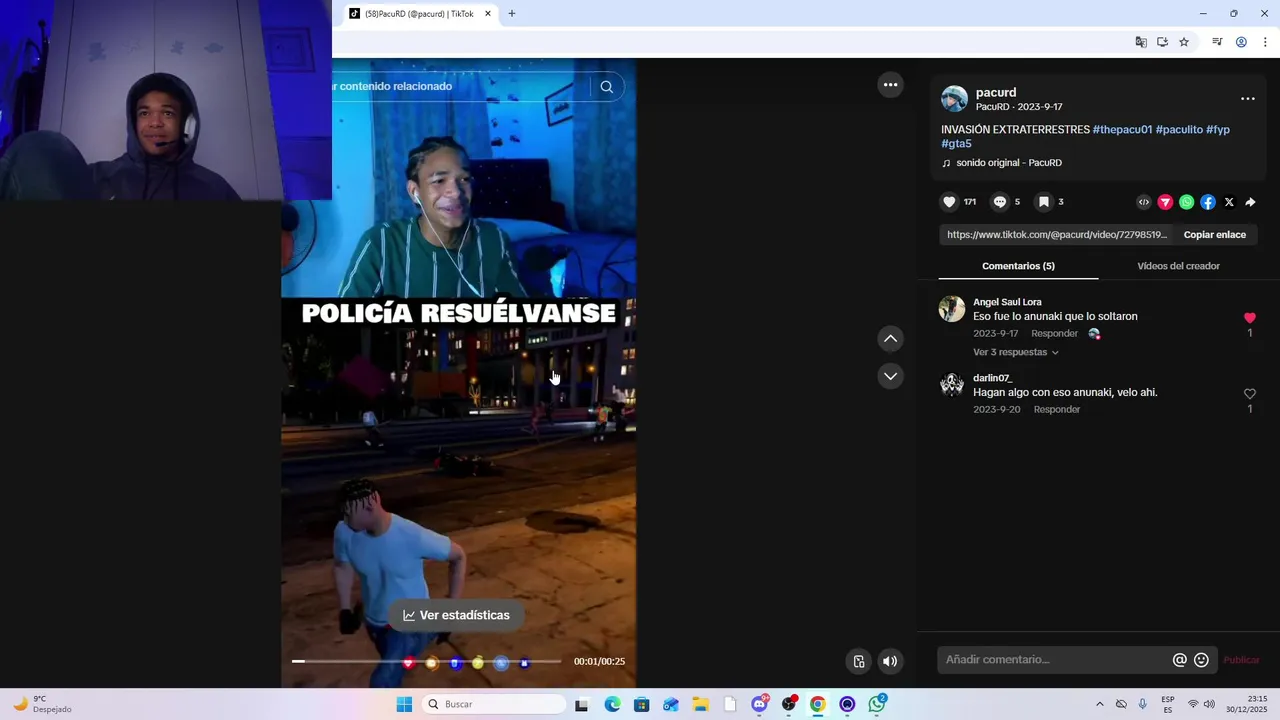
Task: Open Discord from taskbar
Action: (x=760, y=705)
